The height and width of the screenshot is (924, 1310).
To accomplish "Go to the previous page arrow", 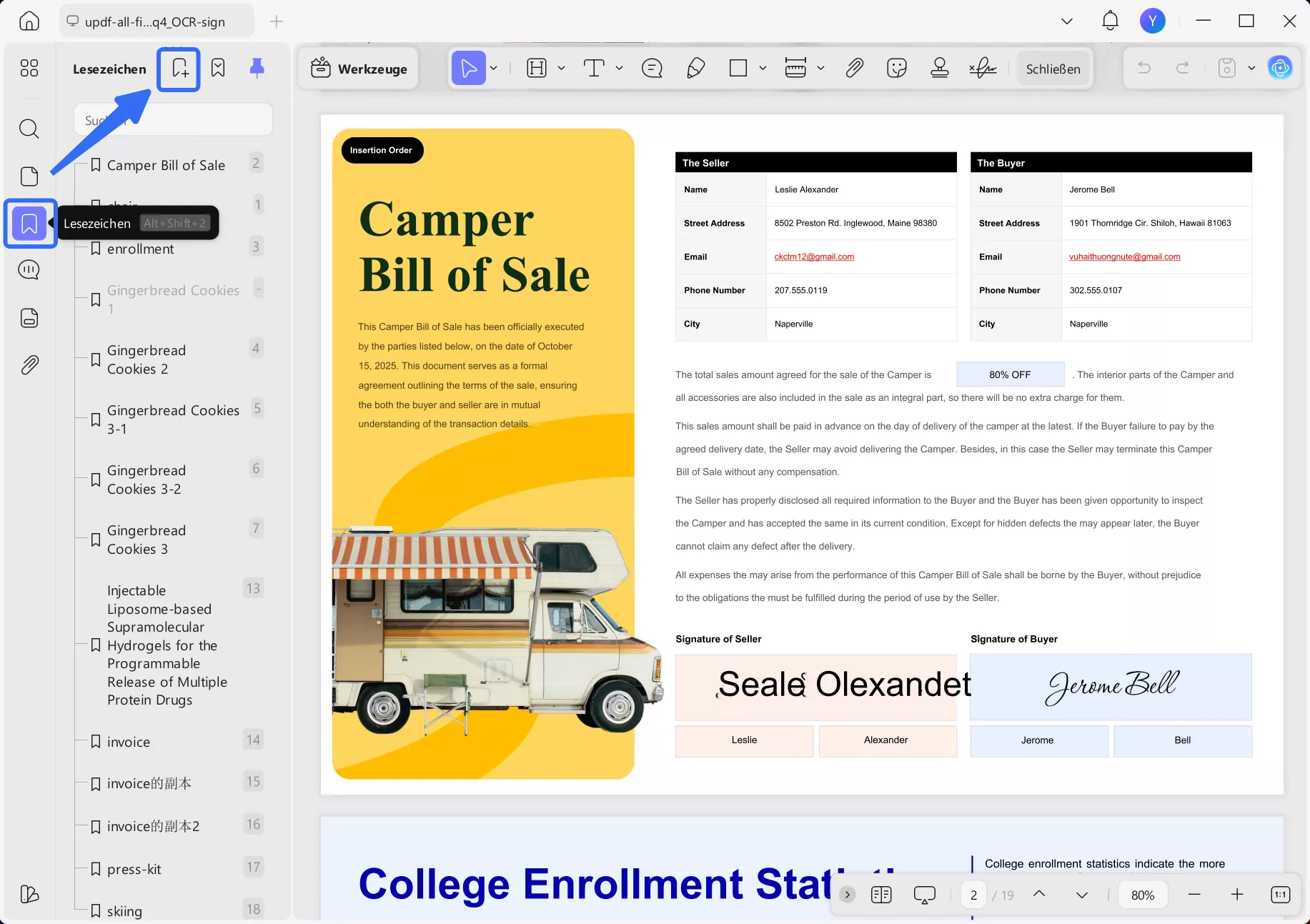I will pyautogui.click(x=1039, y=894).
